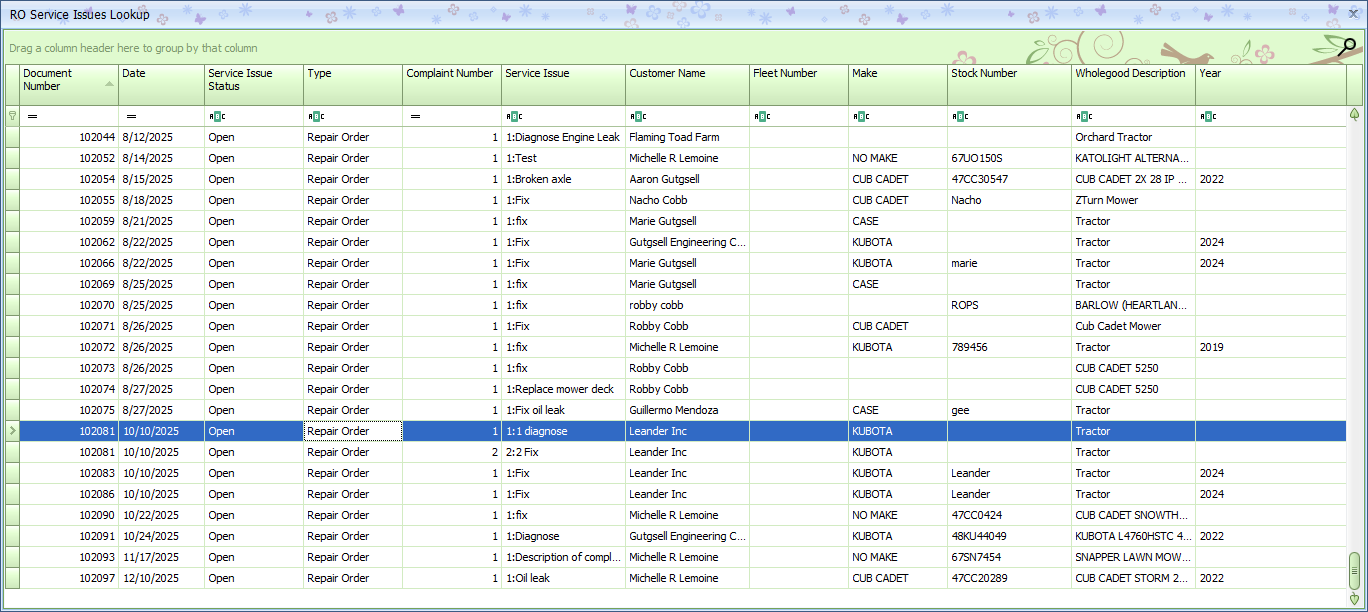Click the current row indicator arrow for 102081
1368x612 pixels.
tap(12, 431)
